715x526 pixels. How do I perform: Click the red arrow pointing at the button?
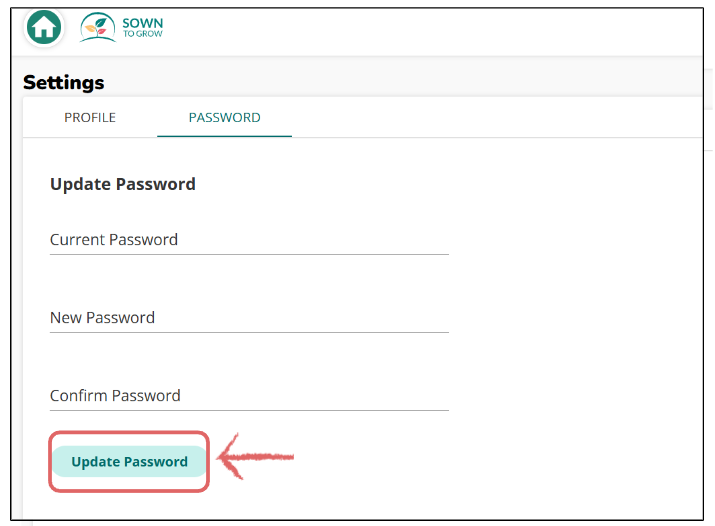255,456
